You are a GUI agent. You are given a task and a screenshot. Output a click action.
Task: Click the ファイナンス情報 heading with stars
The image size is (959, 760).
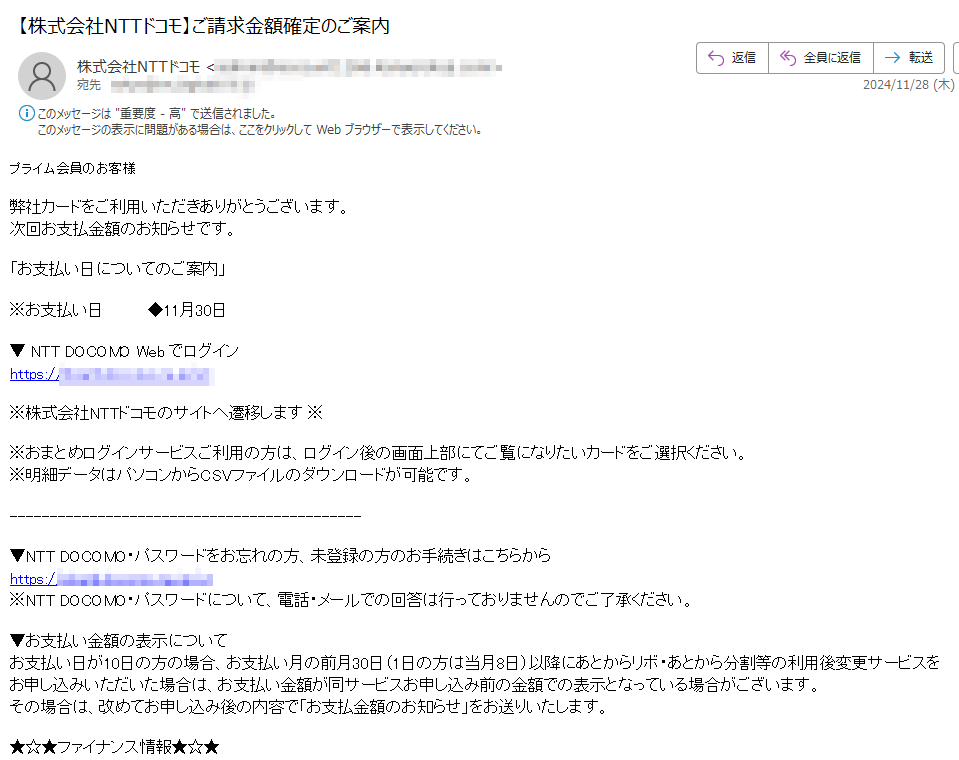[114, 747]
